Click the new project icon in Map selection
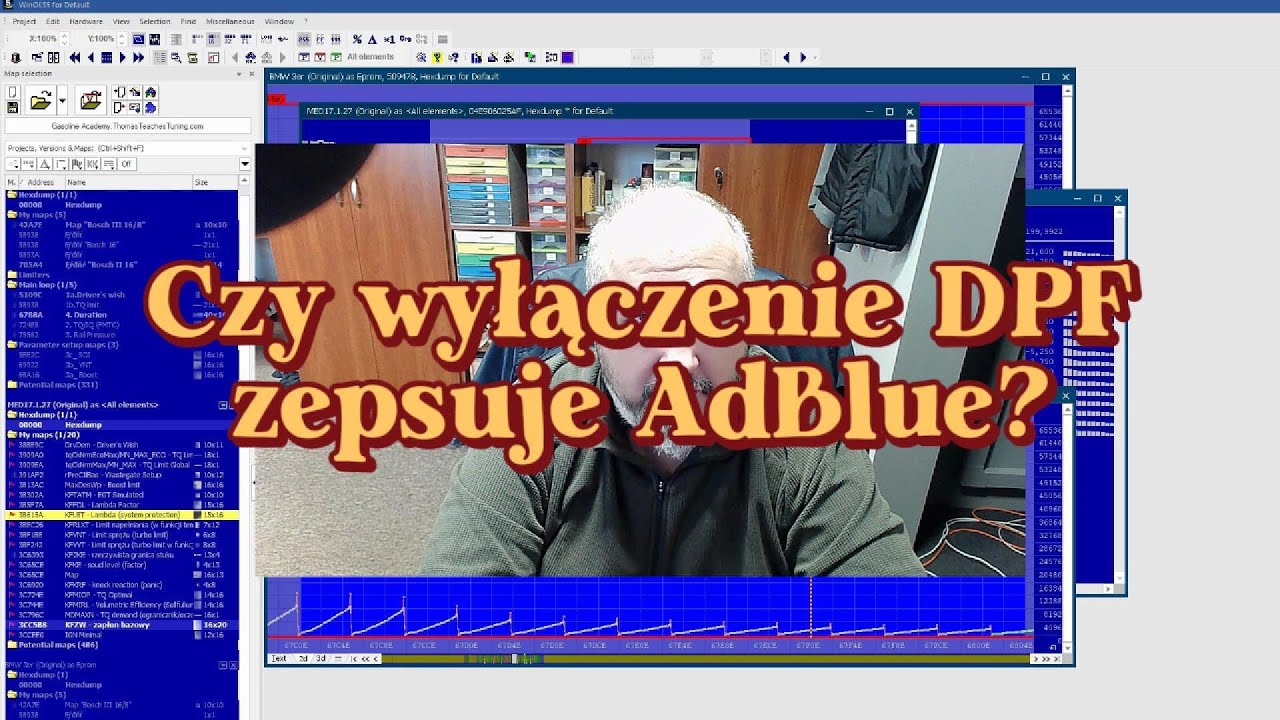This screenshot has height=720, width=1280. coord(13,92)
